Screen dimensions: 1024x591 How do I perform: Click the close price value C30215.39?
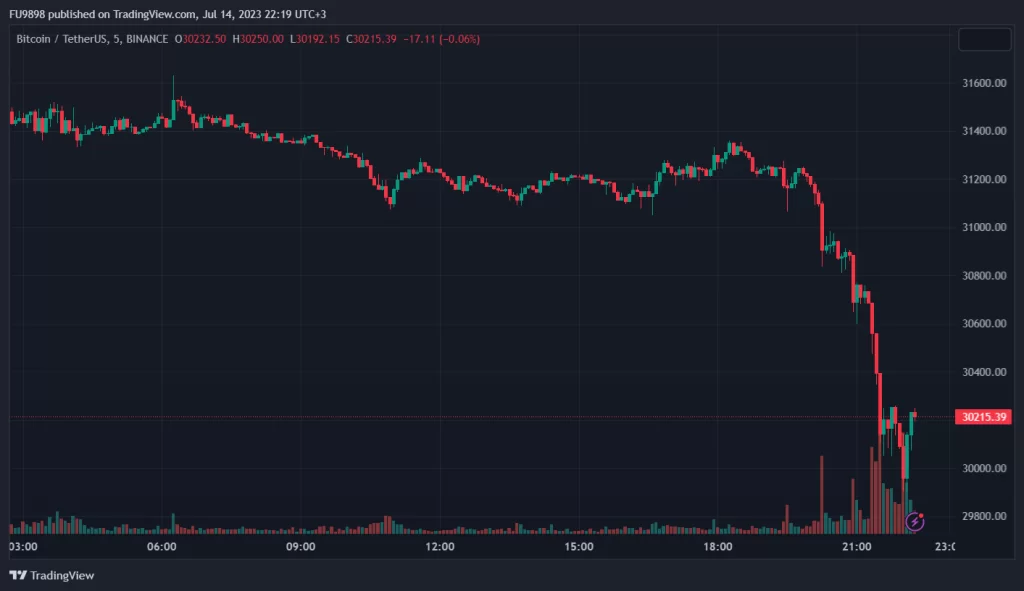[x=370, y=39]
